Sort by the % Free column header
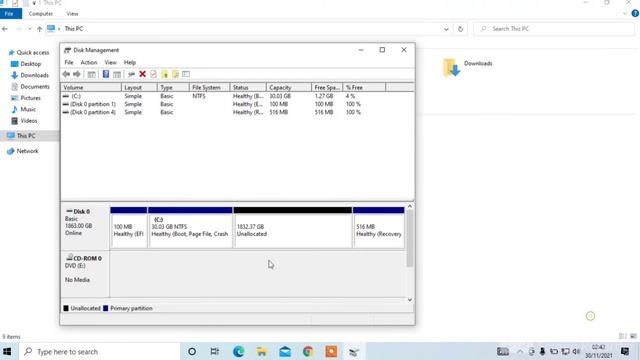 pos(364,87)
